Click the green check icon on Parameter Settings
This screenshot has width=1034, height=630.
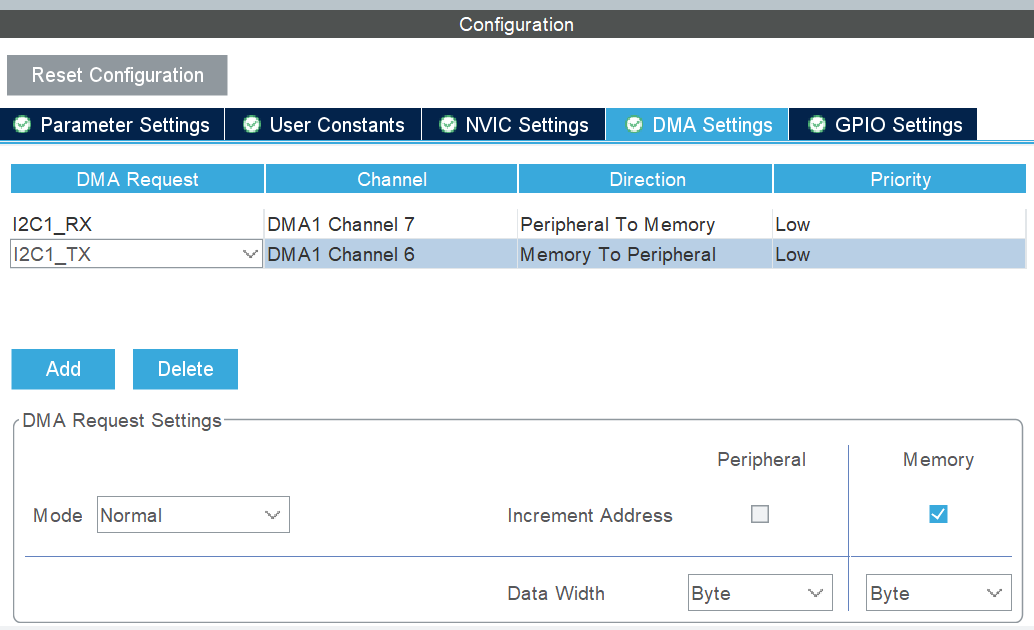22,125
